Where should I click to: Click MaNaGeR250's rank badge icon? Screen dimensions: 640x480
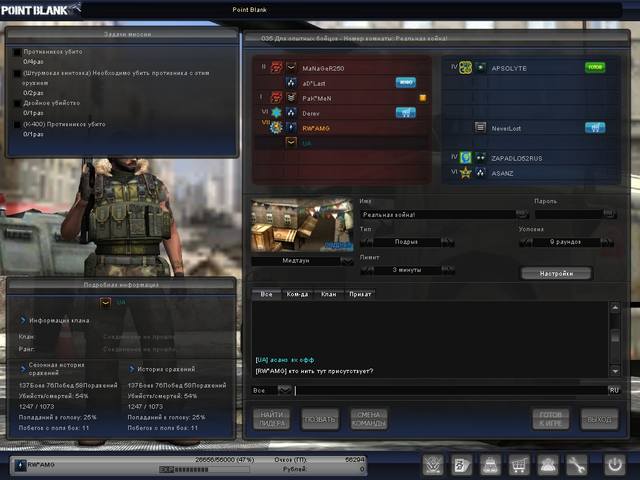coord(291,67)
